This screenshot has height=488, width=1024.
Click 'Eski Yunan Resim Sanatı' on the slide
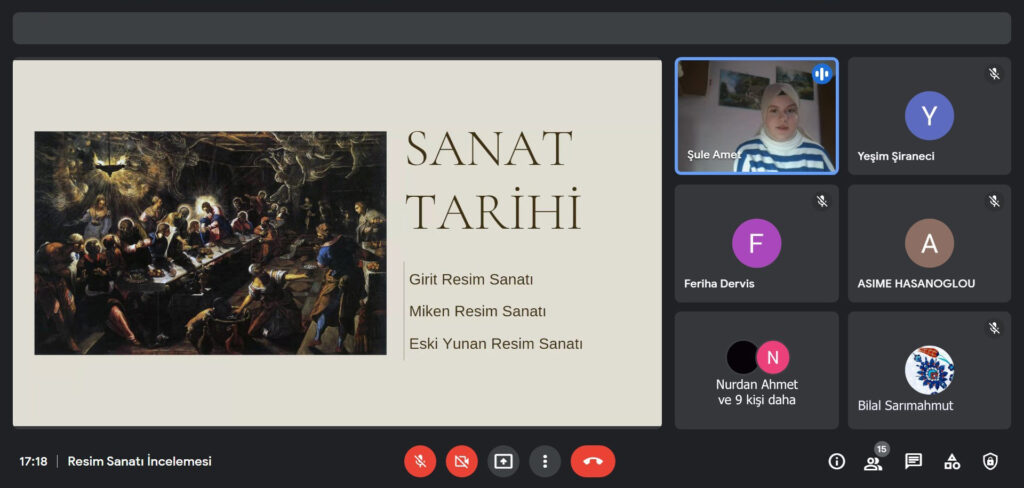coord(496,344)
